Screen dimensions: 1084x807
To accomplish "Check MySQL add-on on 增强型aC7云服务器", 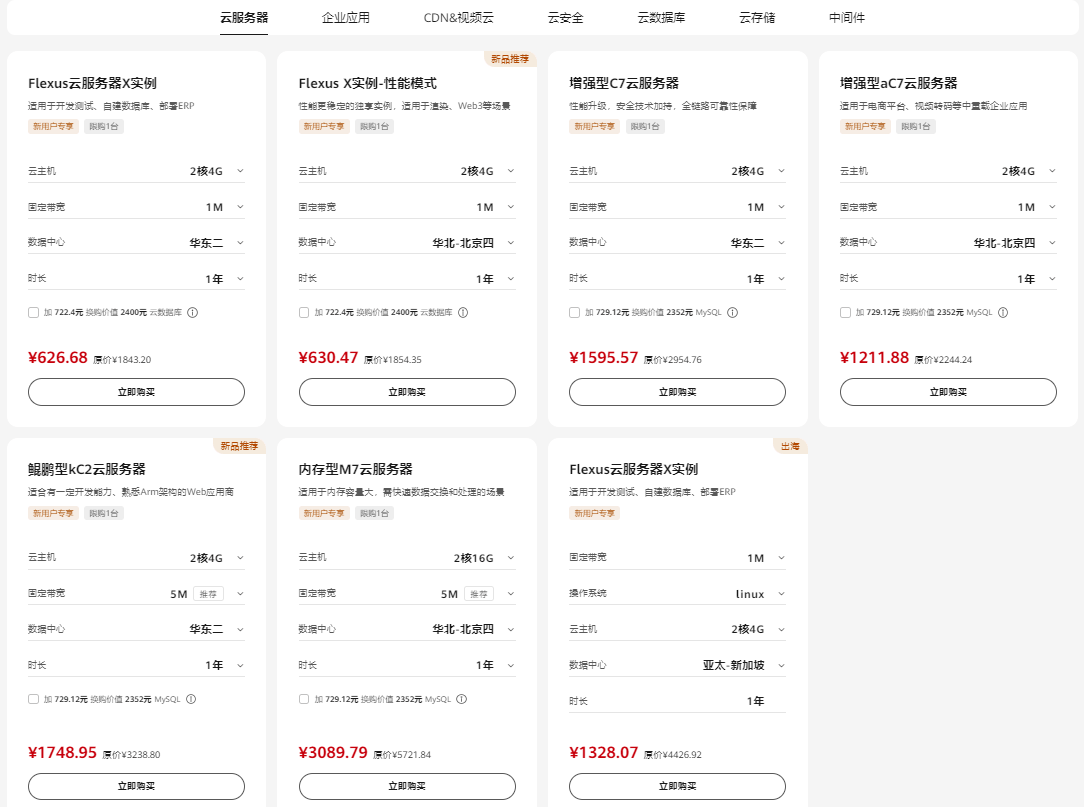I will 845,313.
